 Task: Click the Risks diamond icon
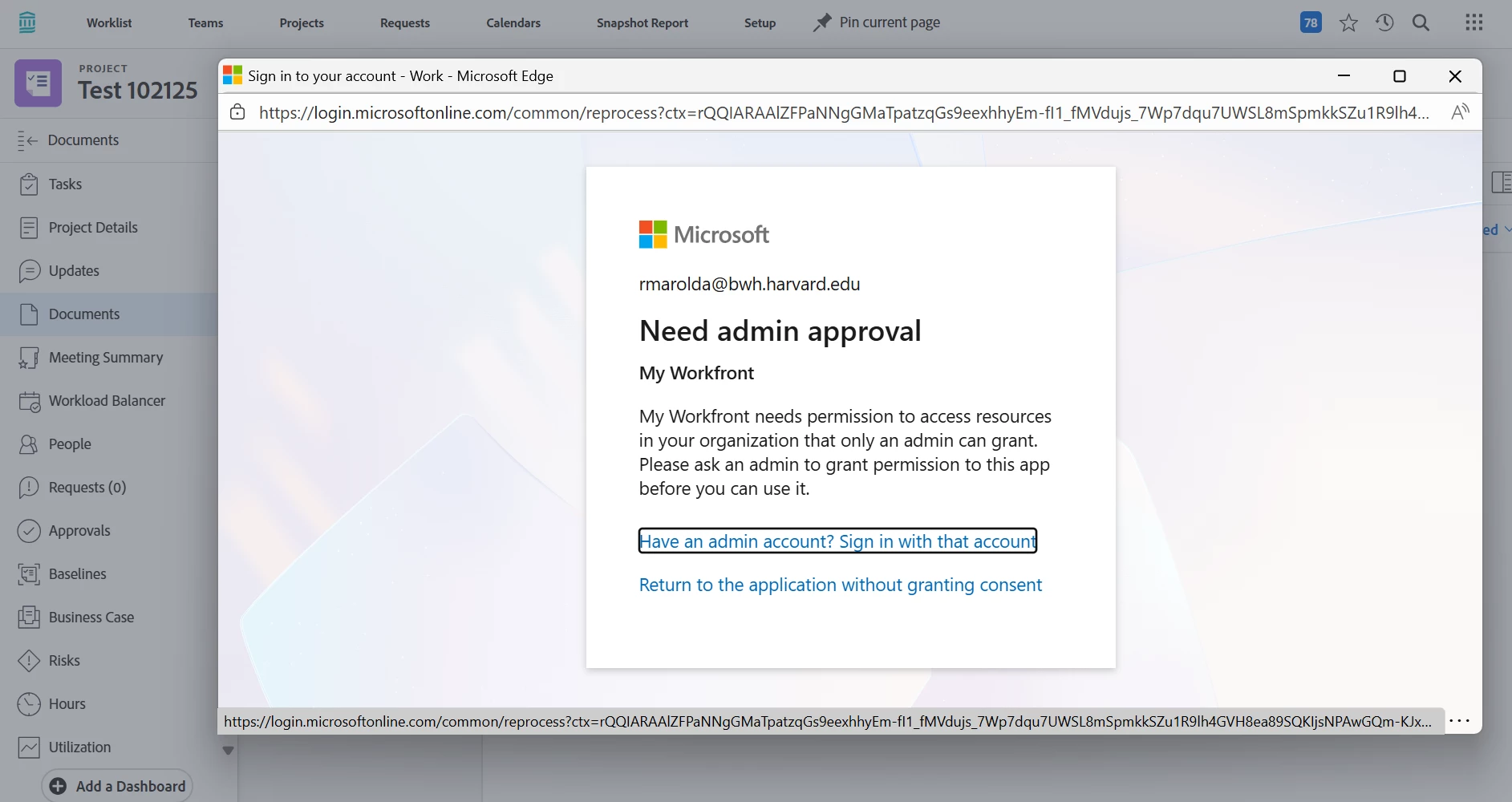(x=29, y=661)
